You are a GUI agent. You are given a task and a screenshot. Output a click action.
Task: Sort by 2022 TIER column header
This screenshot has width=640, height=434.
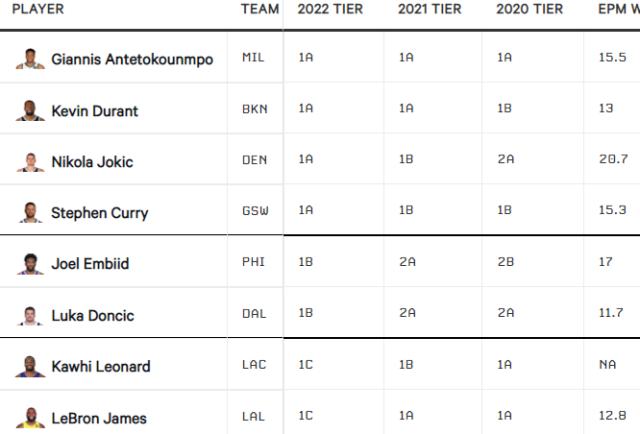click(330, 9)
